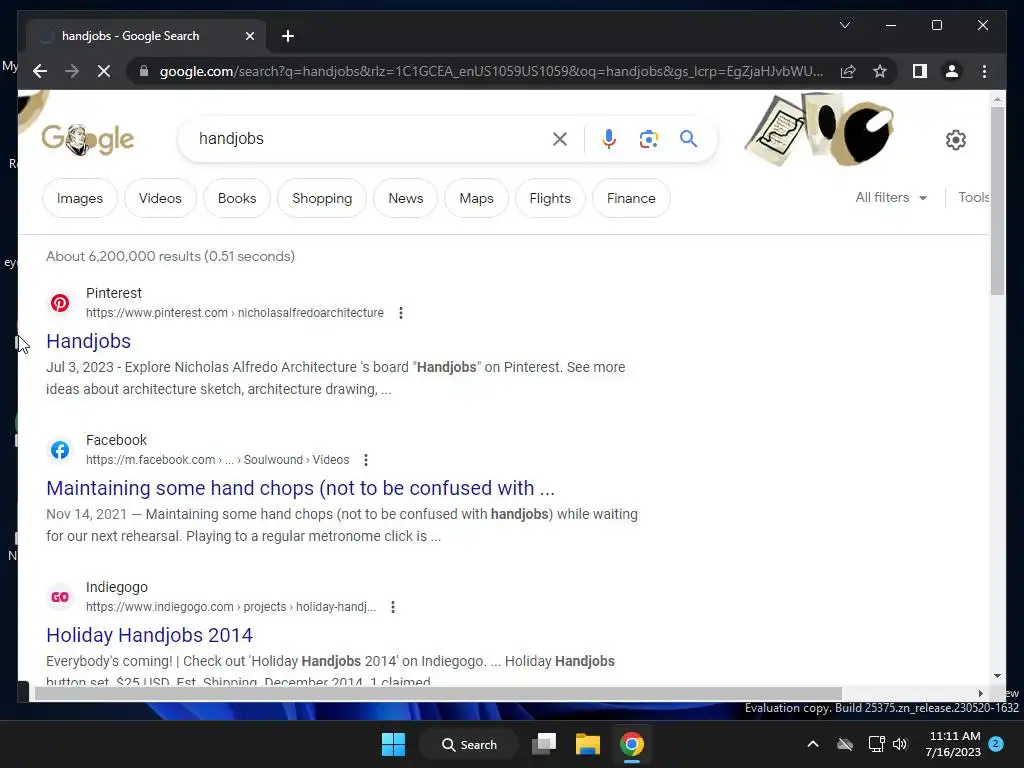The width and height of the screenshot is (1024, 768).
Task: Click the horizontal scrollbar thumb
Action: coord(438,693)
